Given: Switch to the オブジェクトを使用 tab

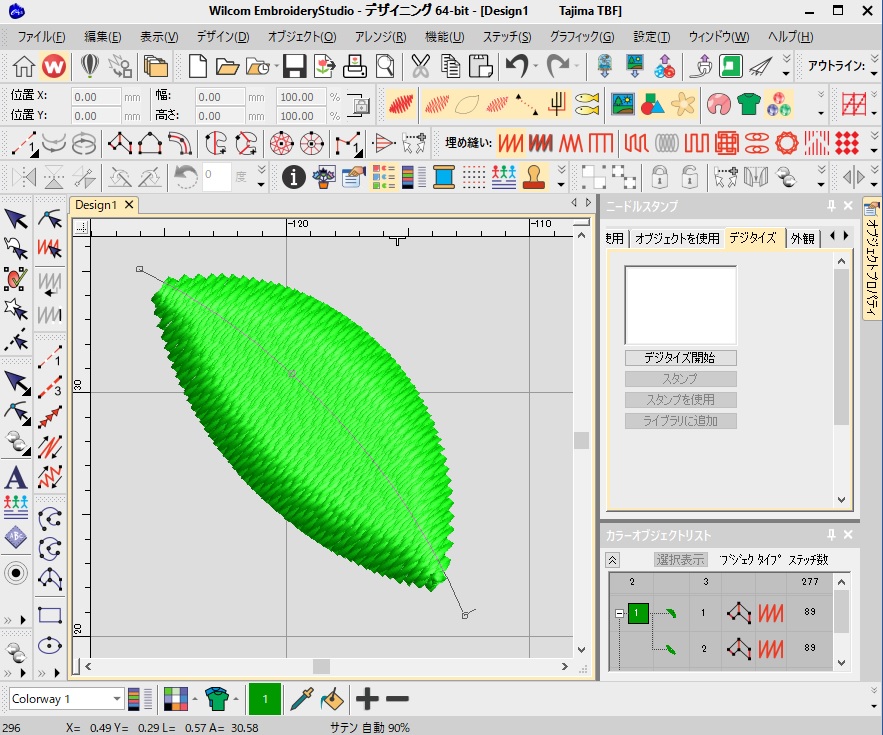Looking at the screenshot, I should pyautogui.click(x=676, y=238).
